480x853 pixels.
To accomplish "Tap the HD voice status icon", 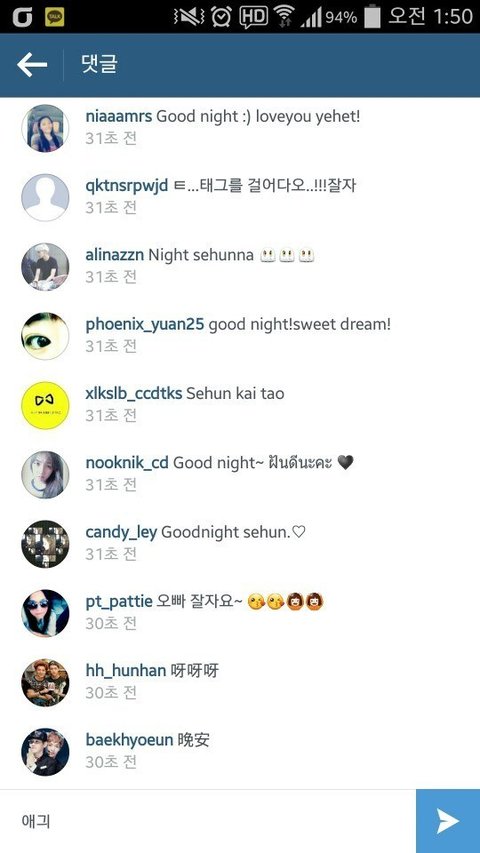I will [x=254, y=17].
